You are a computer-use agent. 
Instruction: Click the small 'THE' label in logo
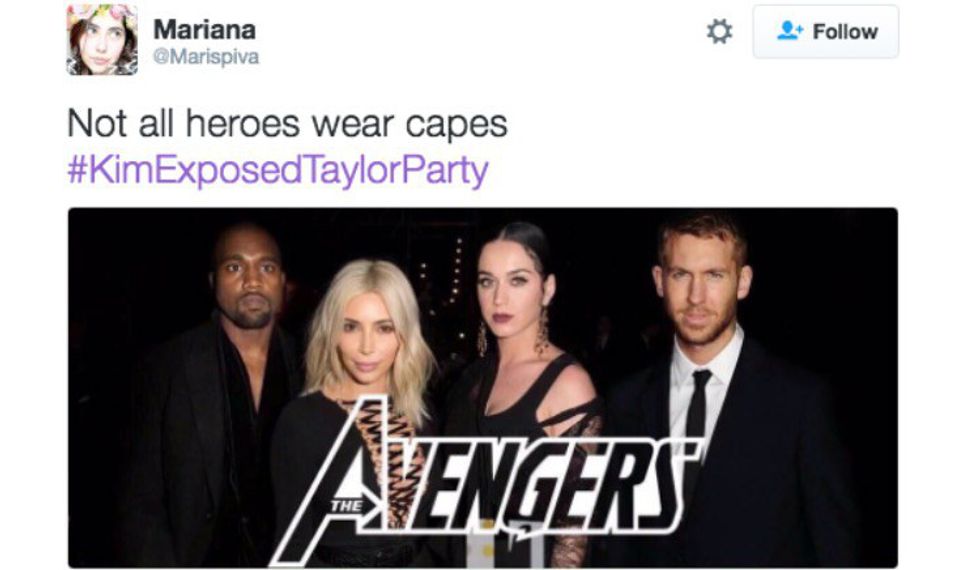[346, 506]
